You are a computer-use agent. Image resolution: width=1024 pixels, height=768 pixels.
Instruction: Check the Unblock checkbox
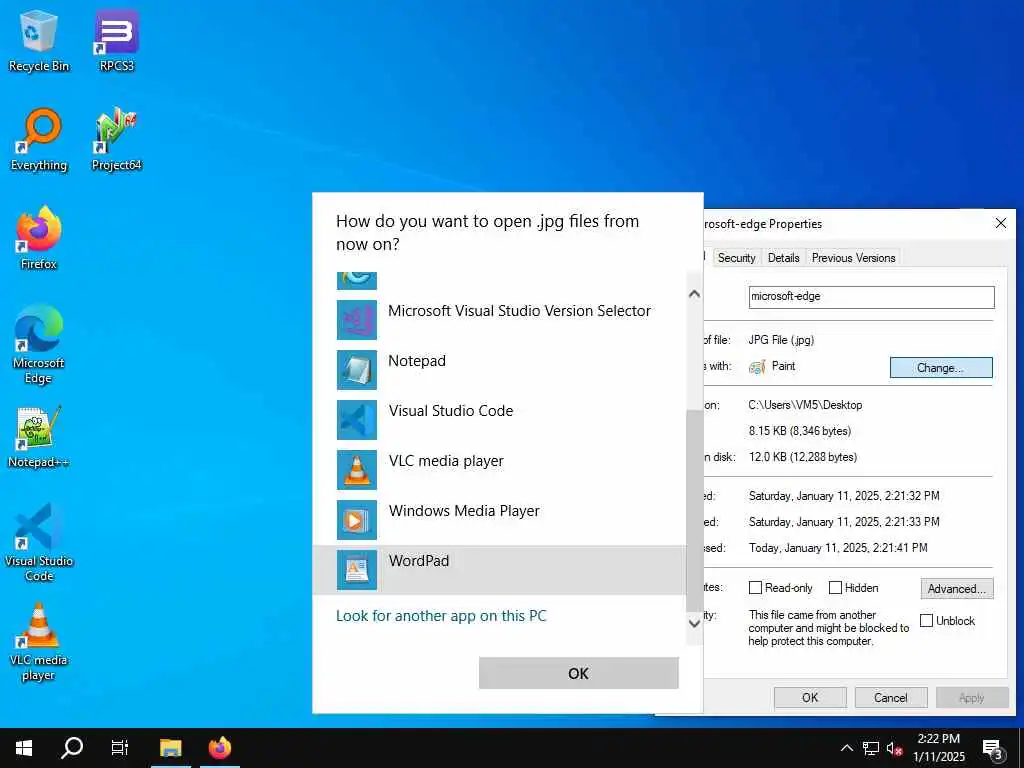926,620
